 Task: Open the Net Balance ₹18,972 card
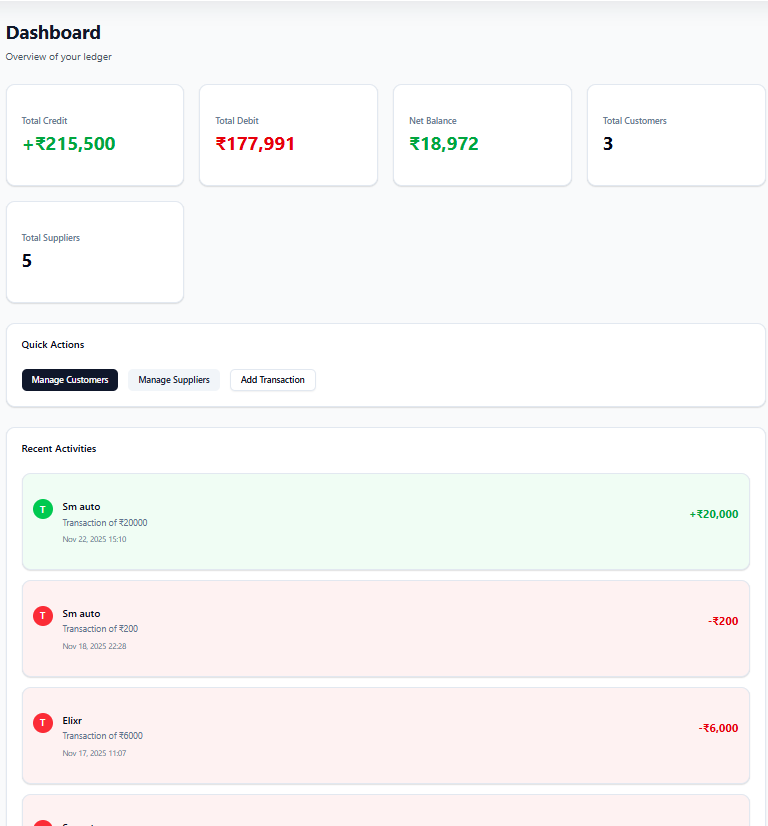(x=482, y=135)
